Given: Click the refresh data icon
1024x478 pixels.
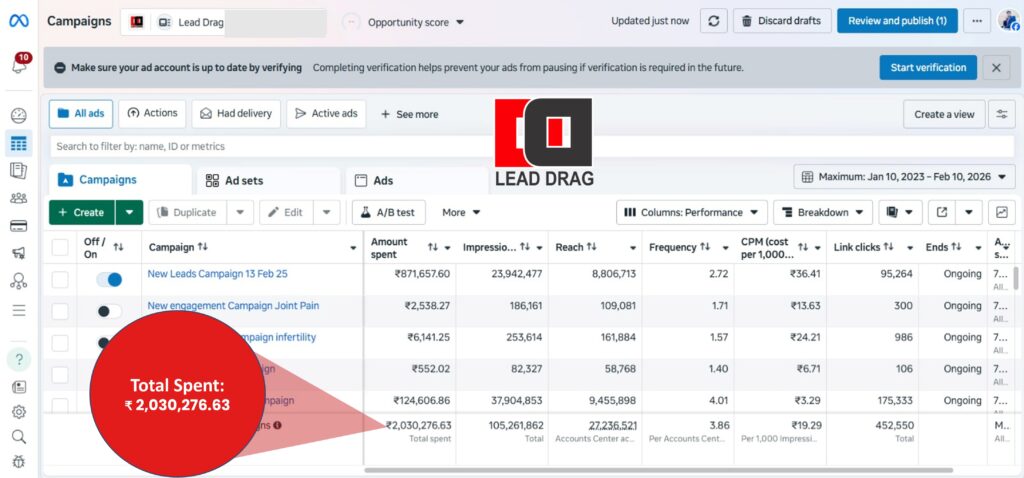Looking at the screenshot, I should coord(713,21).
